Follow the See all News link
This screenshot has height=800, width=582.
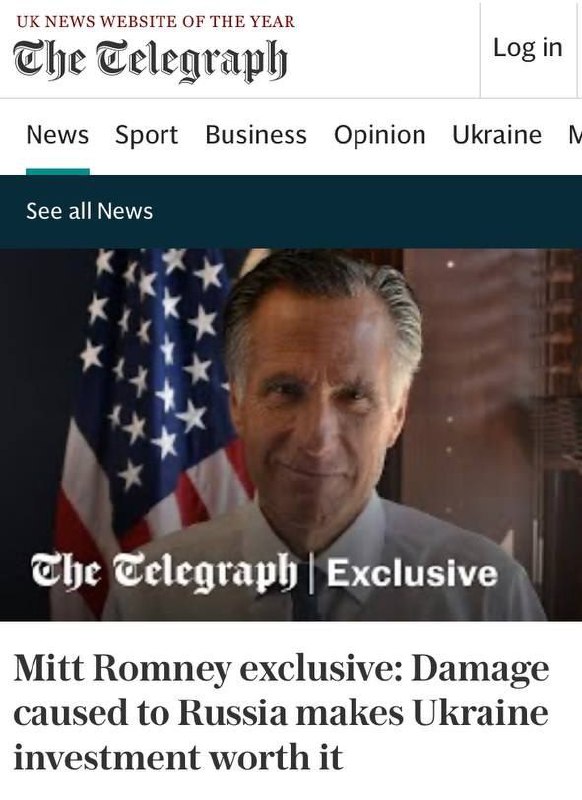(x=89, y=211)
